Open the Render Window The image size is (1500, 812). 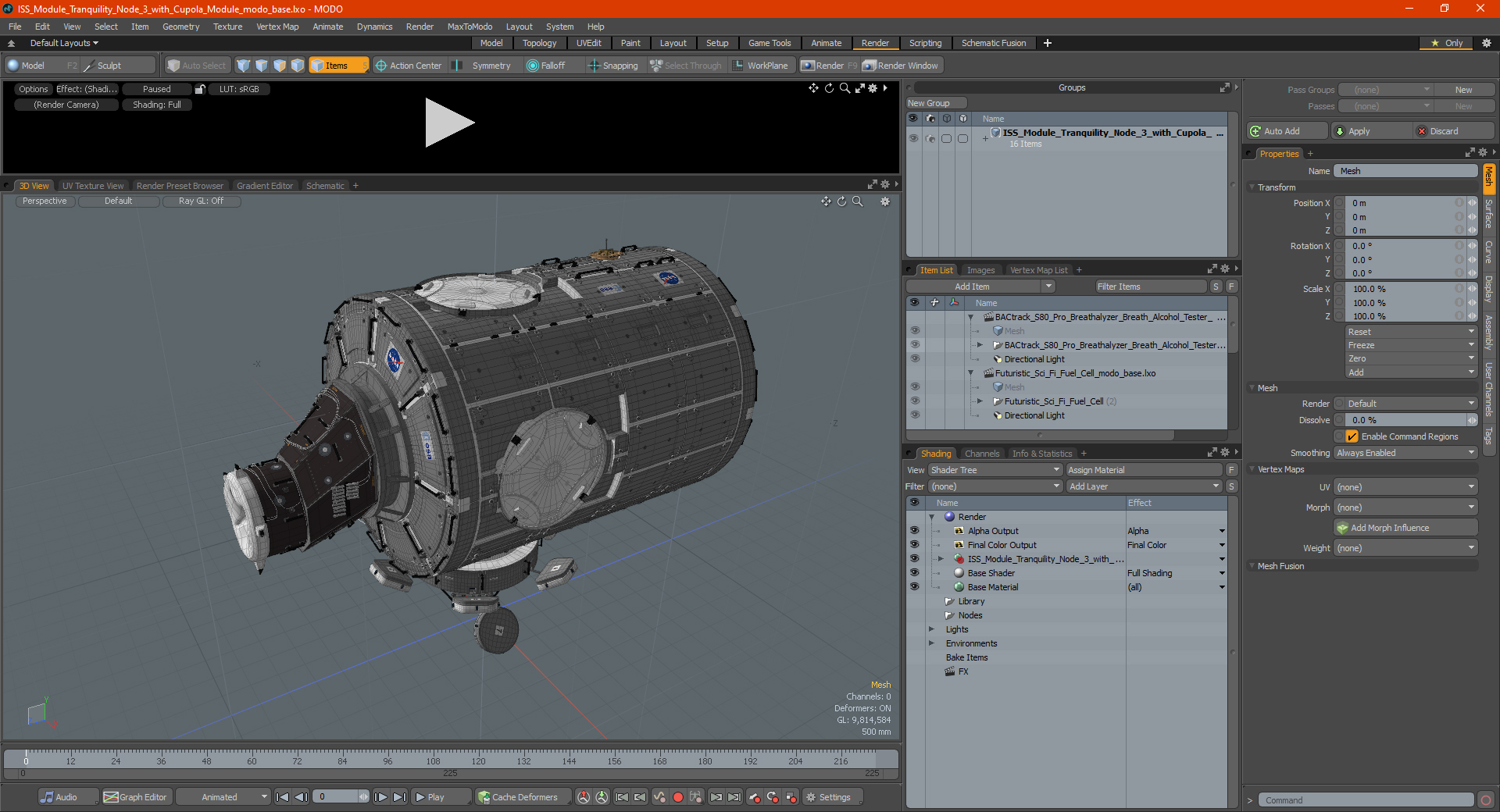pos(901,66)
